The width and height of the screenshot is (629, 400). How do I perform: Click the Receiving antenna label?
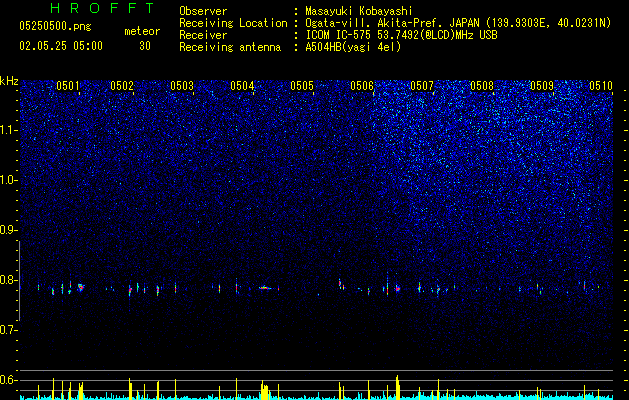pyautogui.click(x=230, y=47)
